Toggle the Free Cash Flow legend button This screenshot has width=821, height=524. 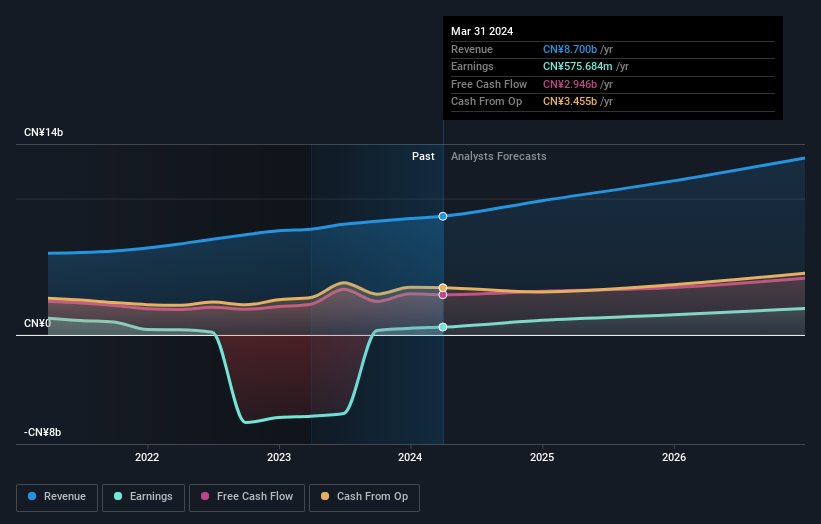(x=247, y=497)
